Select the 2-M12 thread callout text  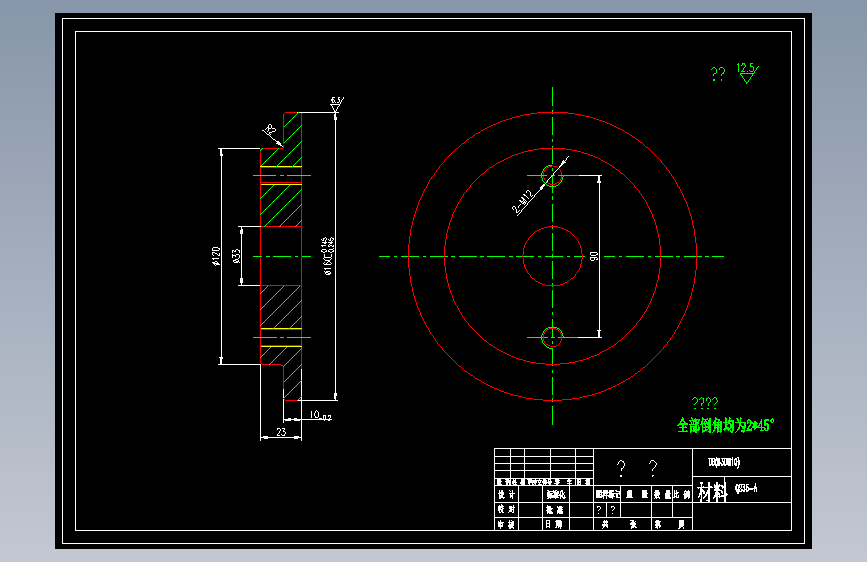point(523,202)
